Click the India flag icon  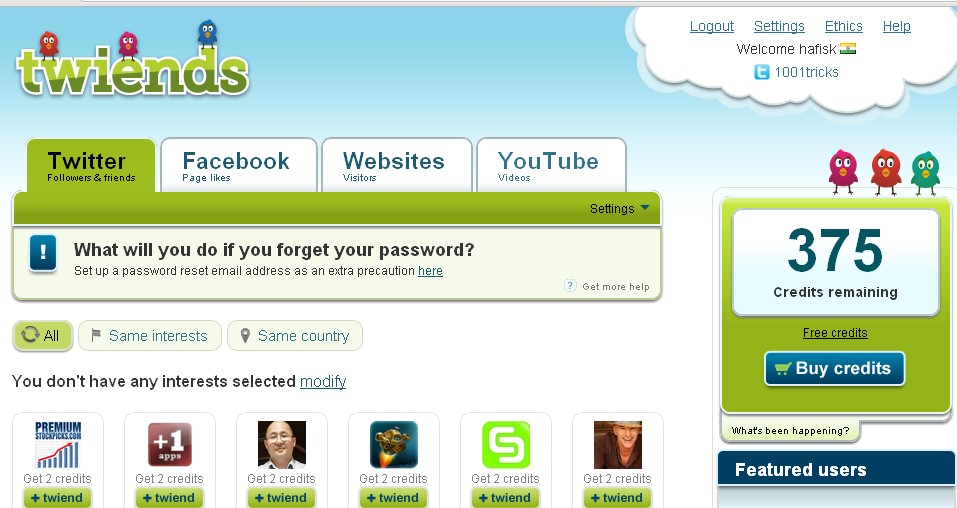[848, 49]
